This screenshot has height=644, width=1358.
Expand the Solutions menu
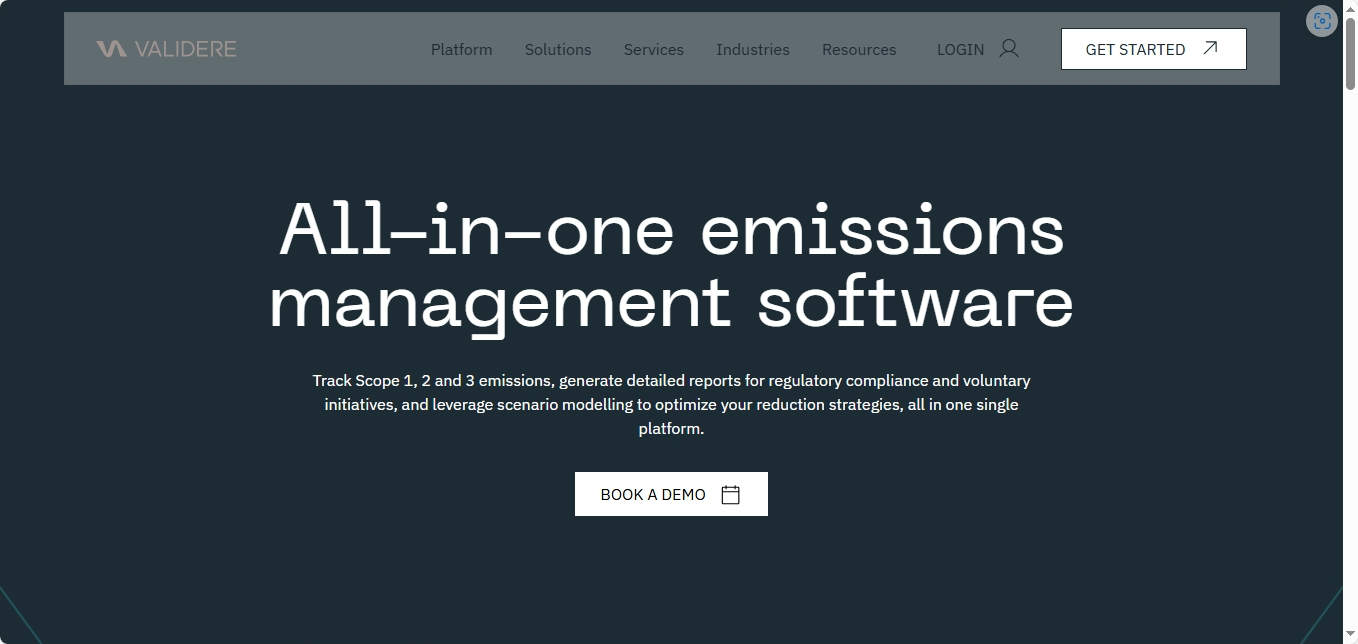(557, 49)
